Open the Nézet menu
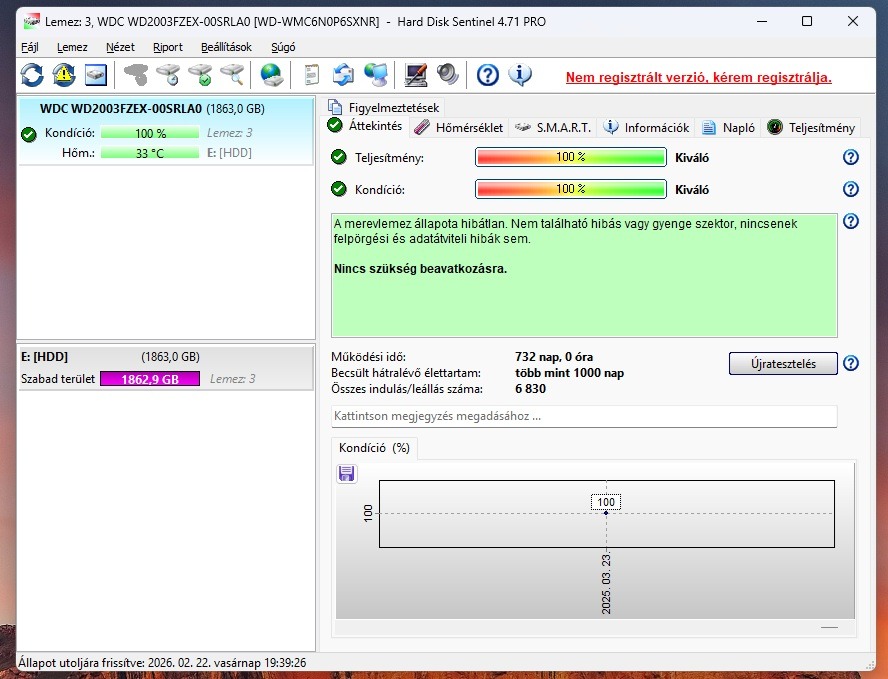 120,47
